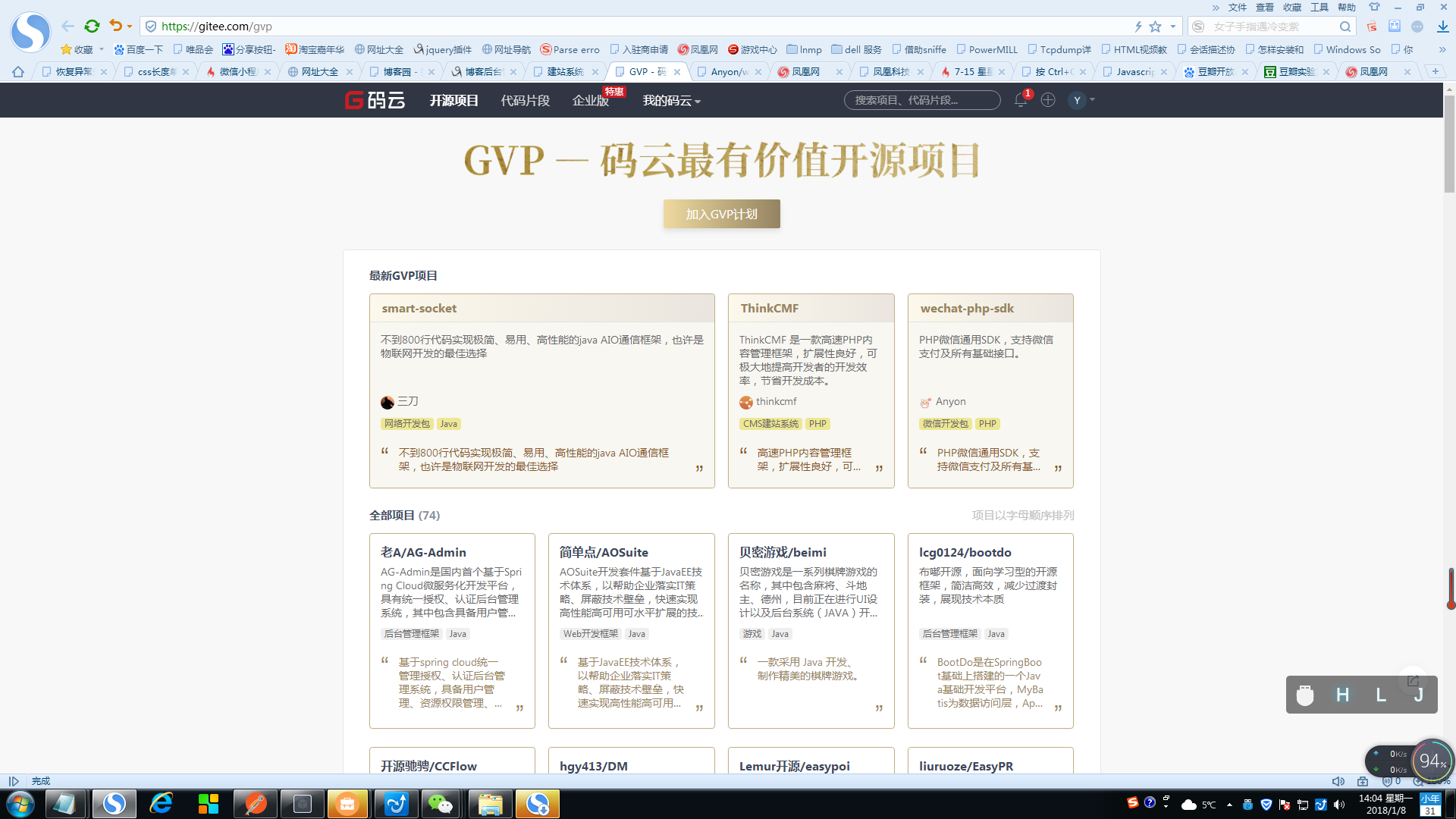Close the GVP tab

[x=677, y=72]
